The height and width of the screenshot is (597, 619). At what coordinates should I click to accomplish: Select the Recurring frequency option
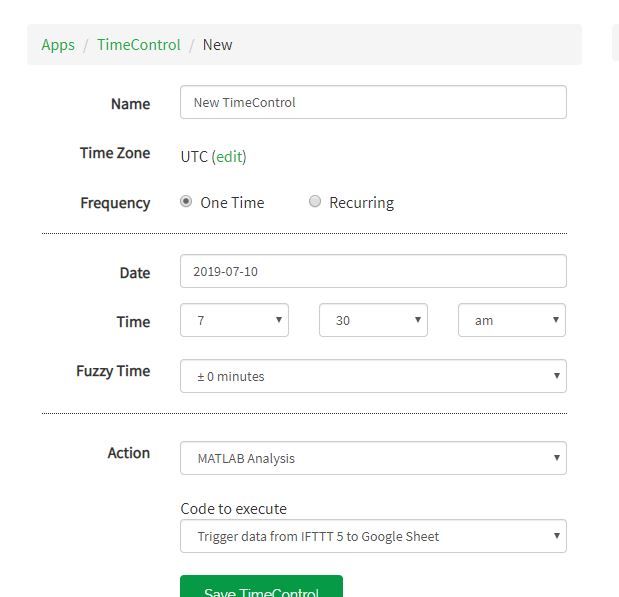(315, 201)
